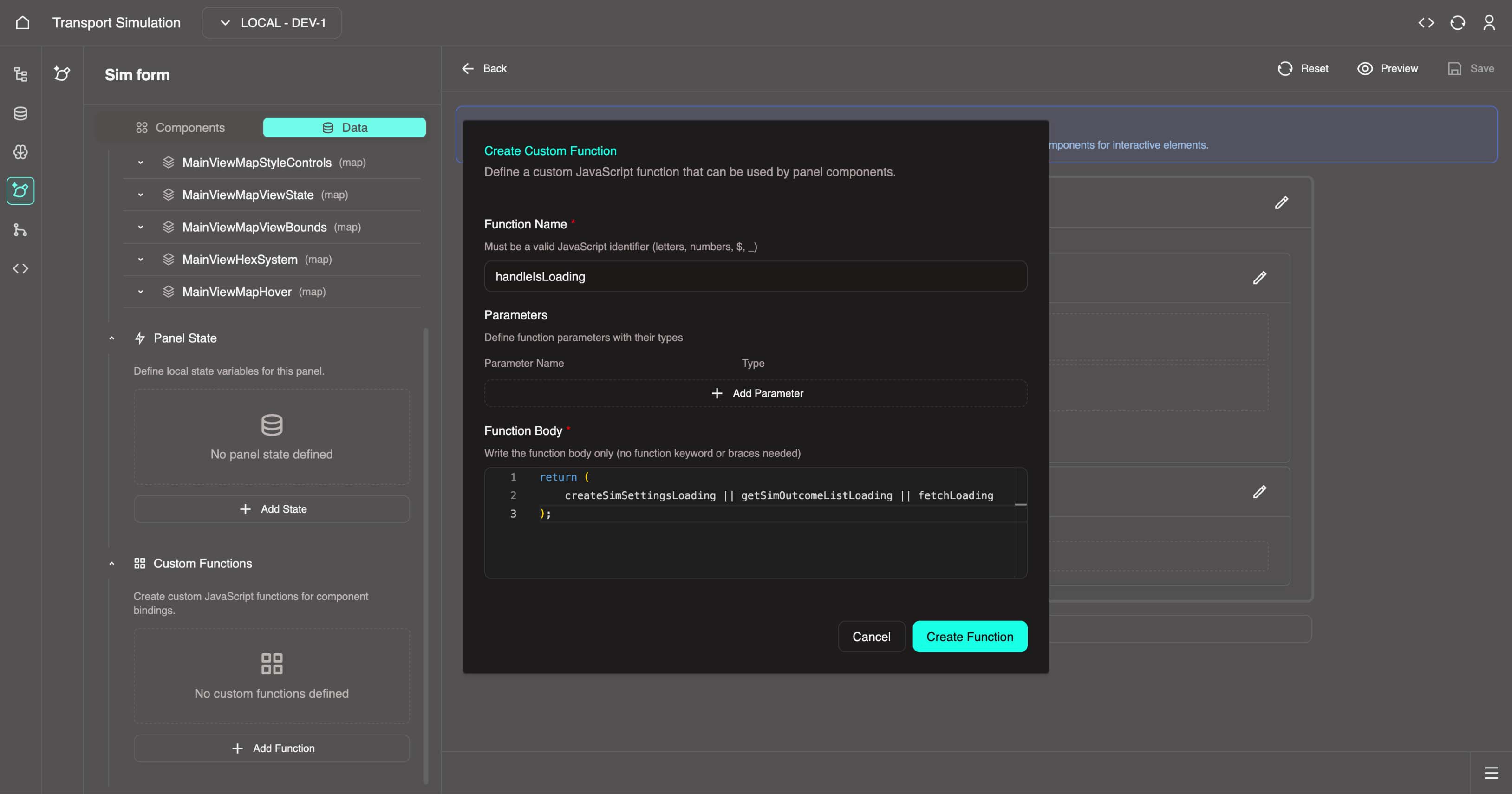This screenshot has height=794, width=1512.
Task: Click inside the Function Body code editor
Action: (x=756, y=523)
